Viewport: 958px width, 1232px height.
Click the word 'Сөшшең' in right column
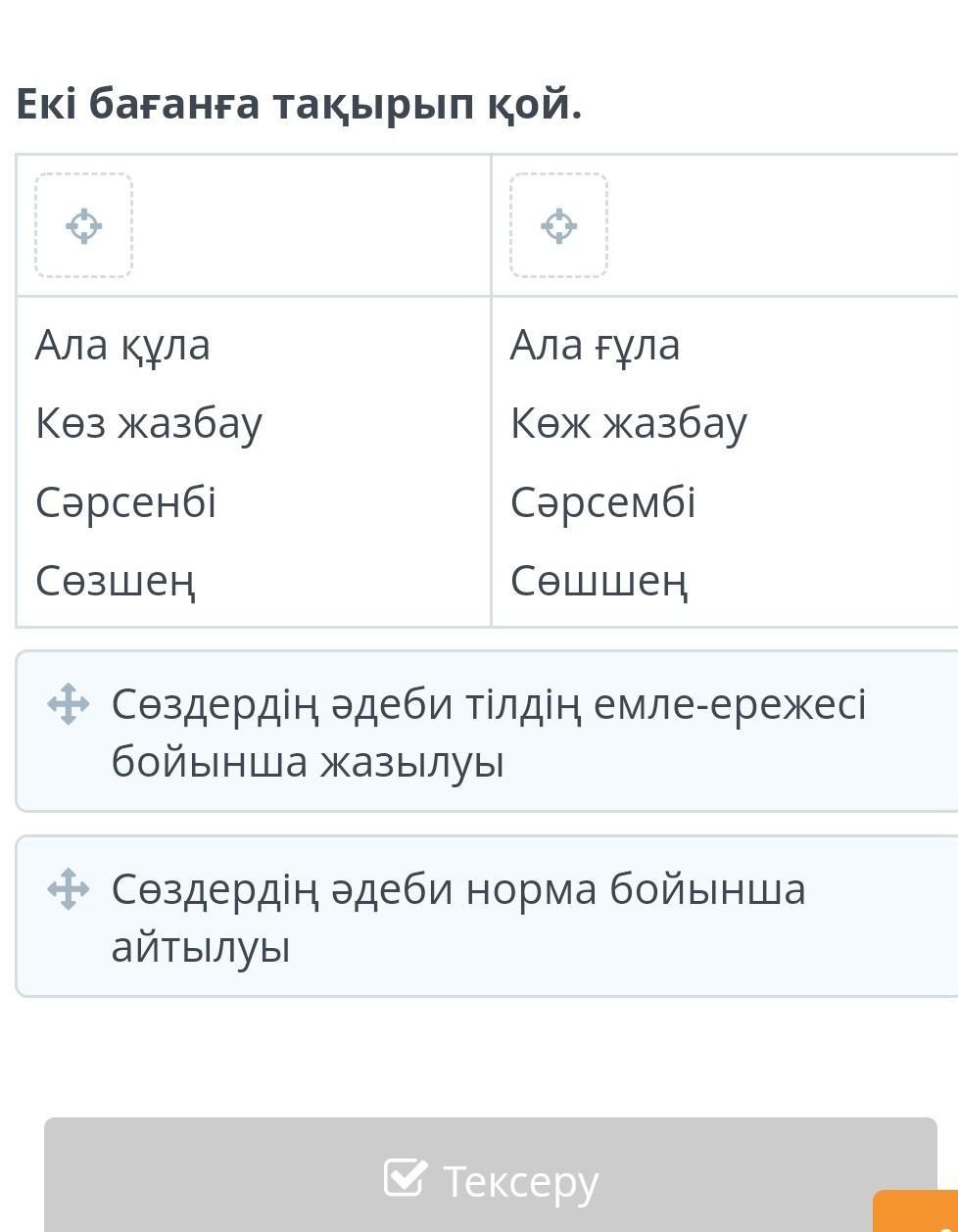point(599,581)
